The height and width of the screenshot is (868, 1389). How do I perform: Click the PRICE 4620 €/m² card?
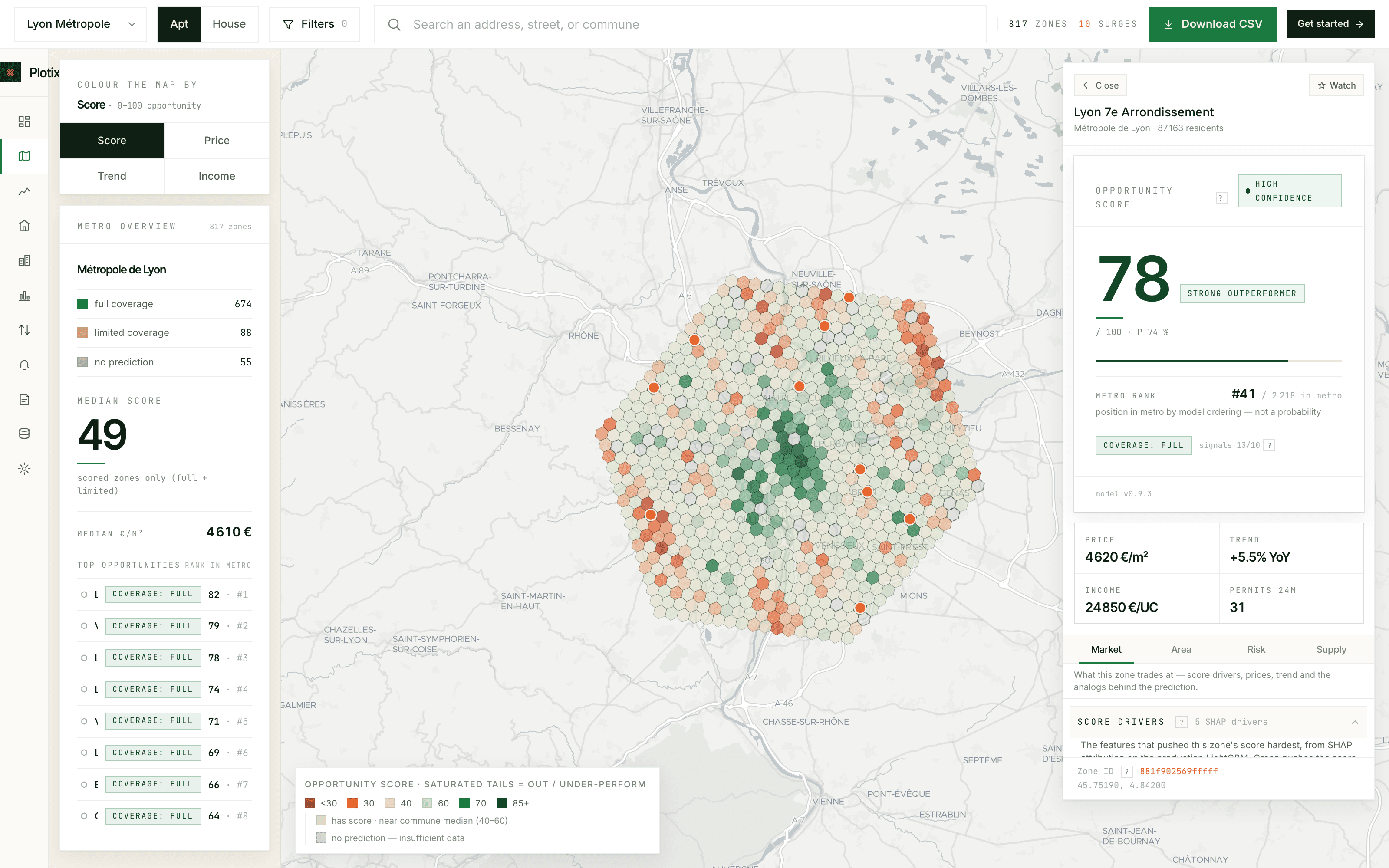(1146, 548)
